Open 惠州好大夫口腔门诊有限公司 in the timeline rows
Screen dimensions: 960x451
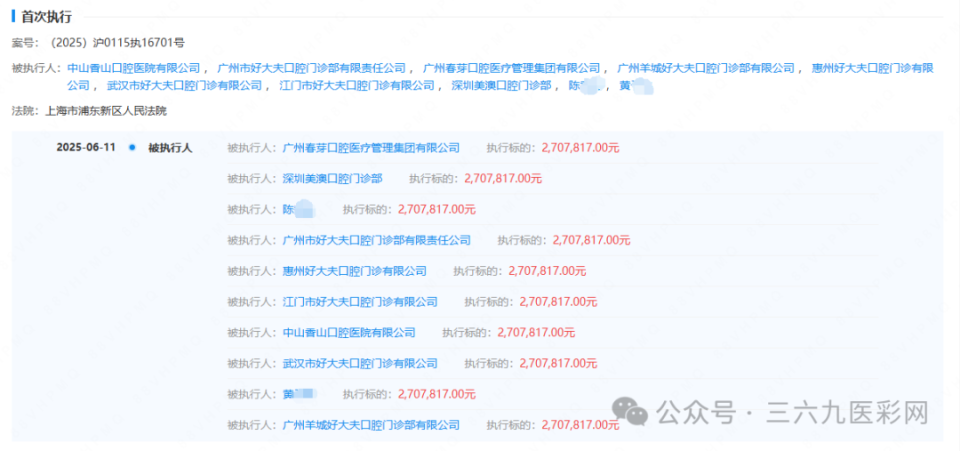354,270
